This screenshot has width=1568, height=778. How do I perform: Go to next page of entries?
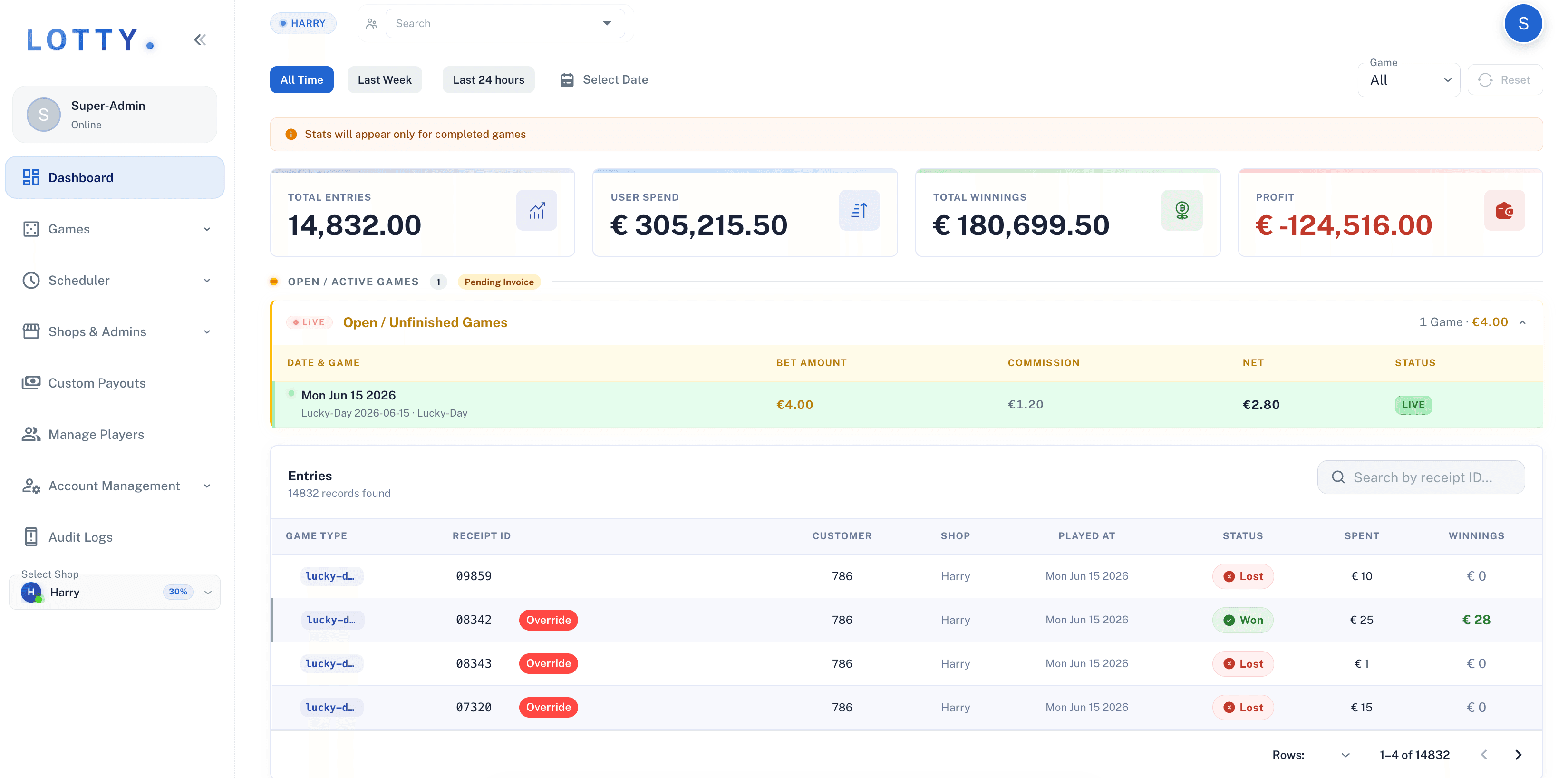tap(1518, 755)
